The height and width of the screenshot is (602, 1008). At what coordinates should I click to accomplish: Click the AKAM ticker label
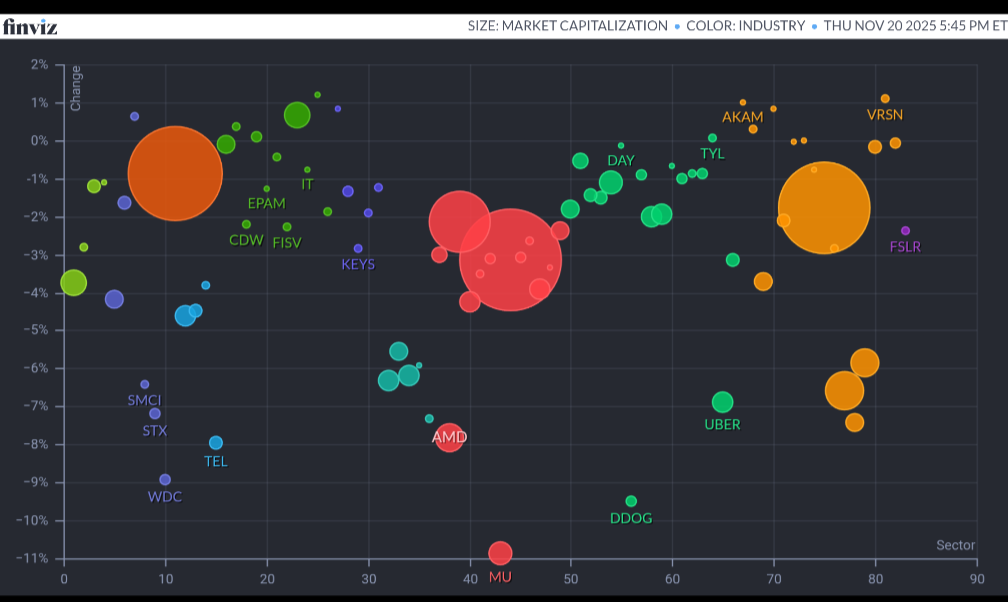(x=742, y=117)
